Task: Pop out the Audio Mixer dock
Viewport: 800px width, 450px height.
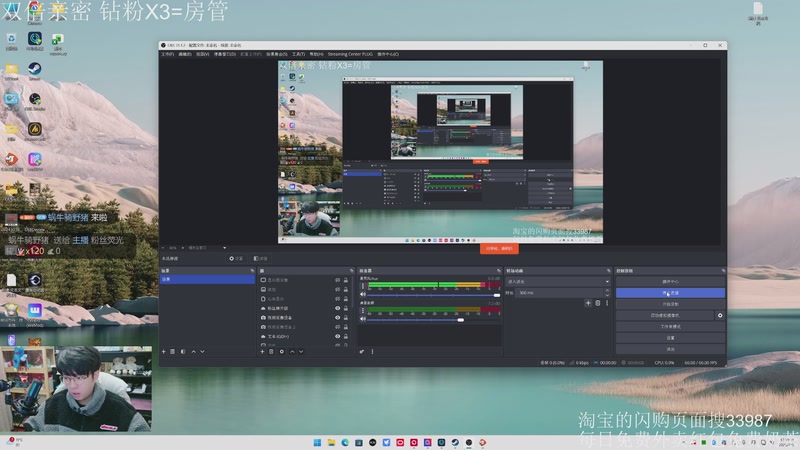Action: click(499, 270)
